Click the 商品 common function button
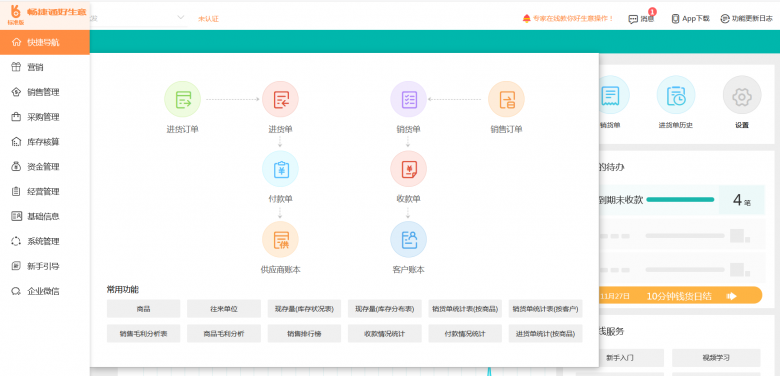 [143, 309]
